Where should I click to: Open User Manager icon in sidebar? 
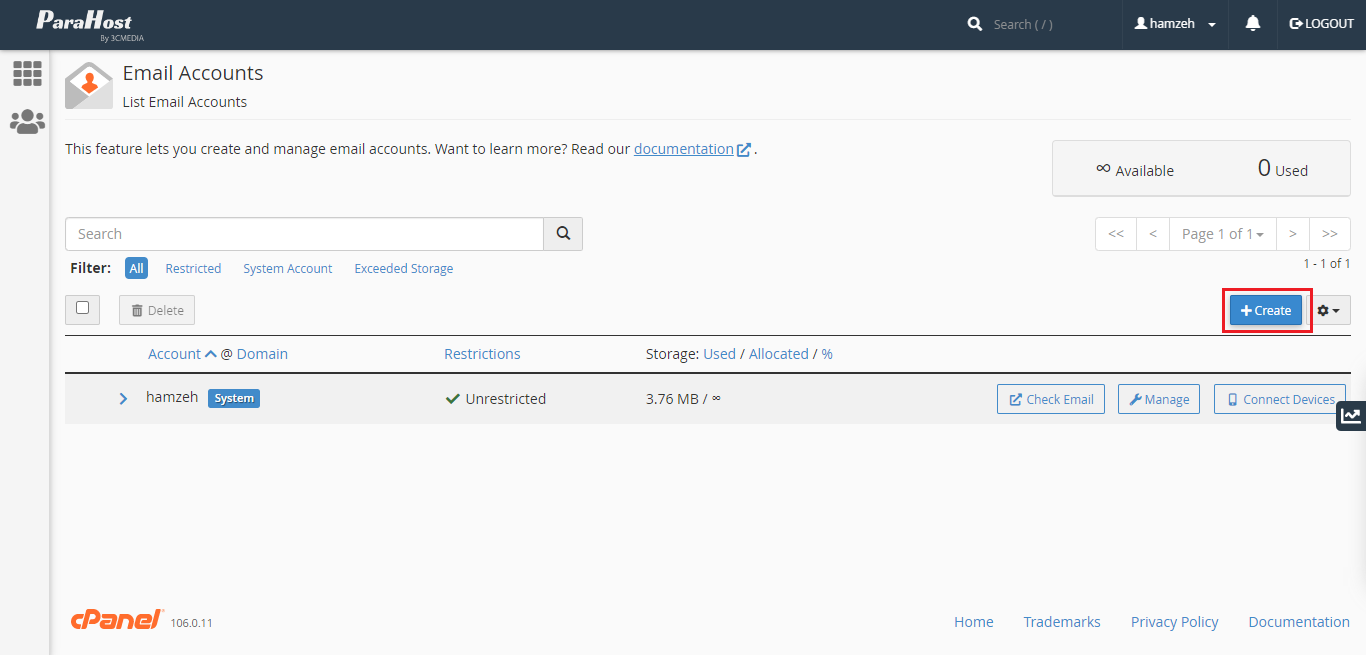point(27,122)
